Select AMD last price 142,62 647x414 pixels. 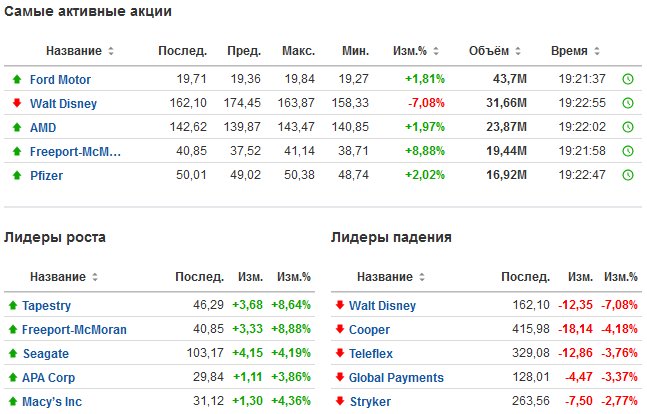click(x=188, y=127)
